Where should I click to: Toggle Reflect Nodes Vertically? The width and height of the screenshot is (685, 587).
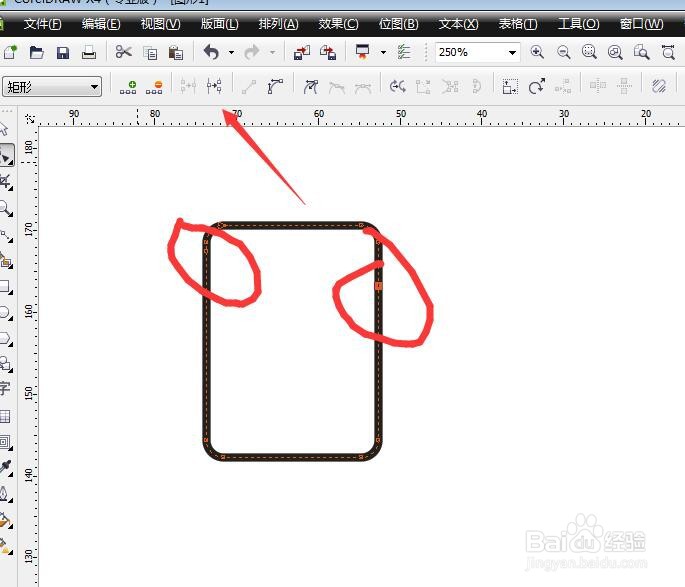tap(624, 86)
